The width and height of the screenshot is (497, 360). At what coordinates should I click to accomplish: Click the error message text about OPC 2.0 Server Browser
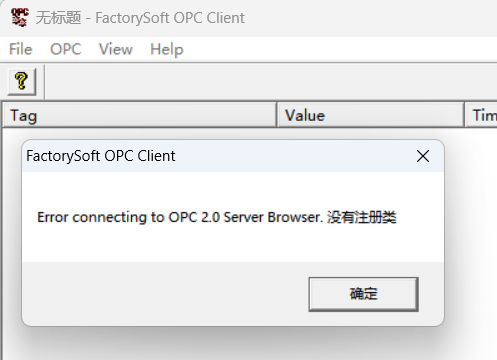[217, 217]
